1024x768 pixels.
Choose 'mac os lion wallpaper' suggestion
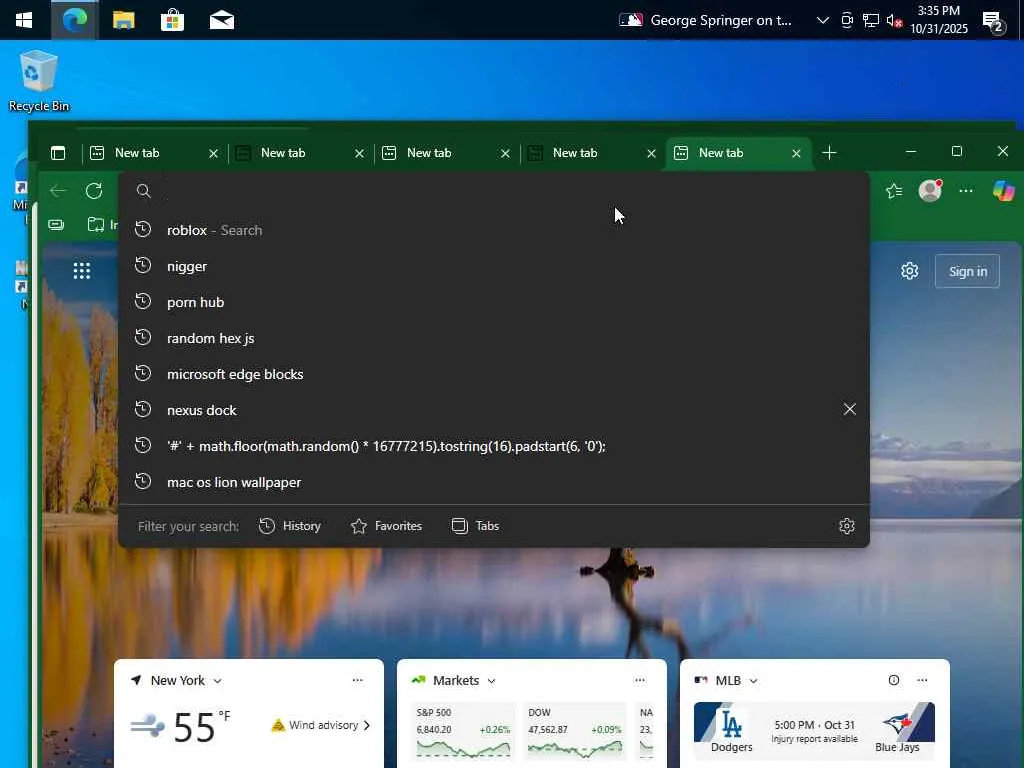(x=494, y=482)
